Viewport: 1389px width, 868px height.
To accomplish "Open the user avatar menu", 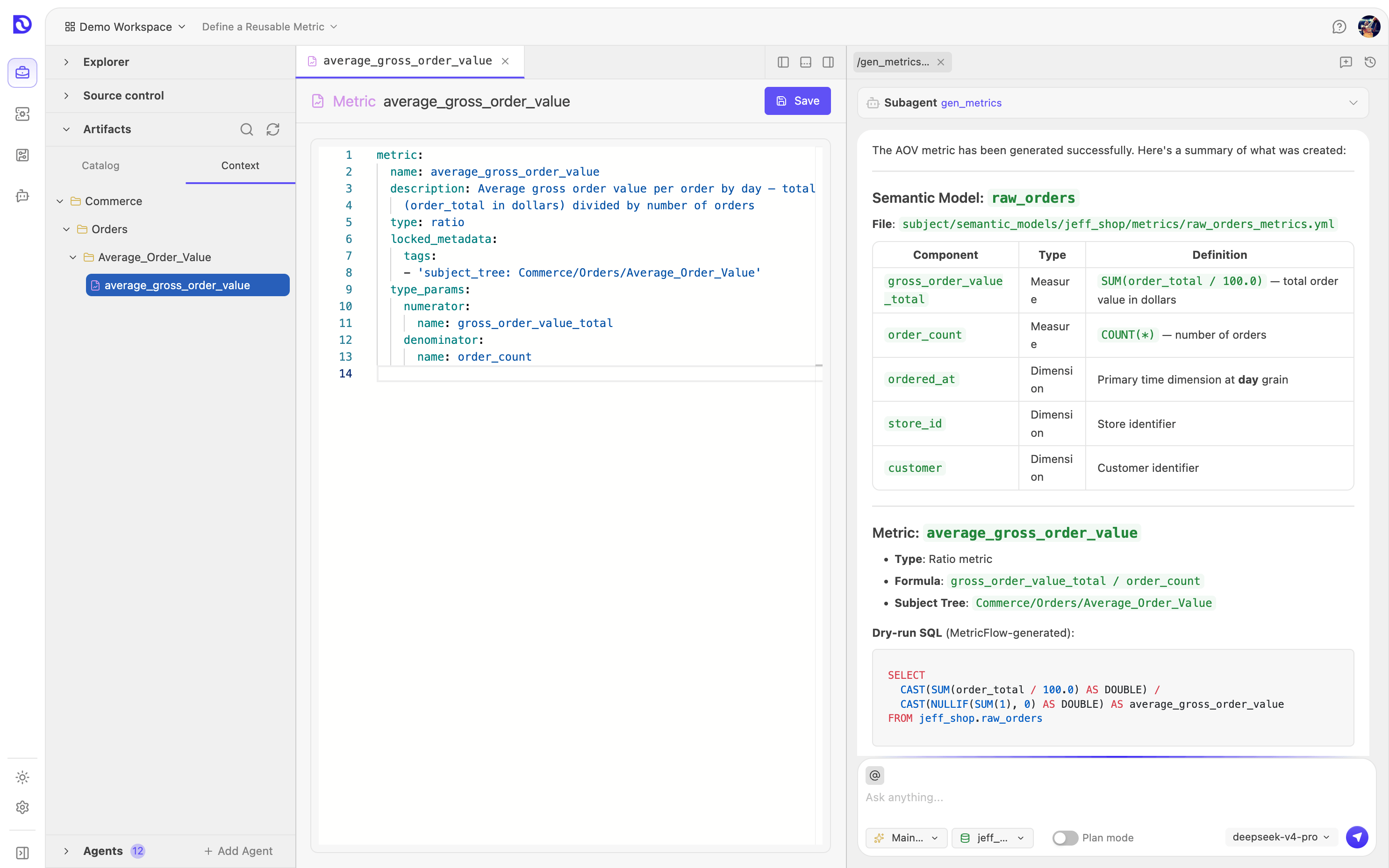I will 1369,27.
